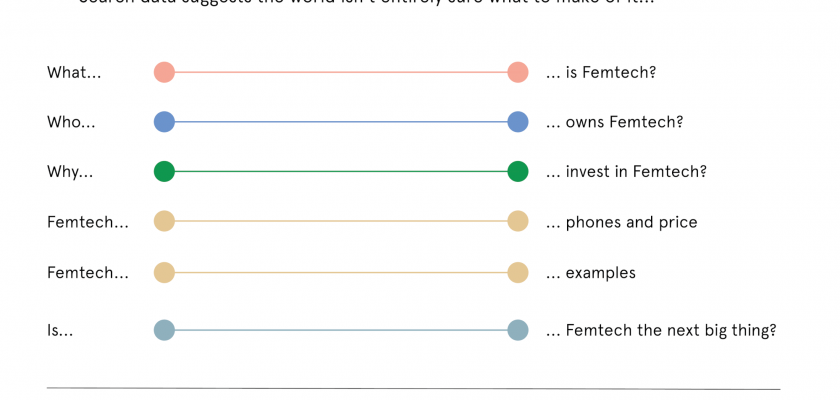This screenshot has height=400, width=840.
Task: Click the right salmon dot before "is Femtech?"
Action: (517, 72)
